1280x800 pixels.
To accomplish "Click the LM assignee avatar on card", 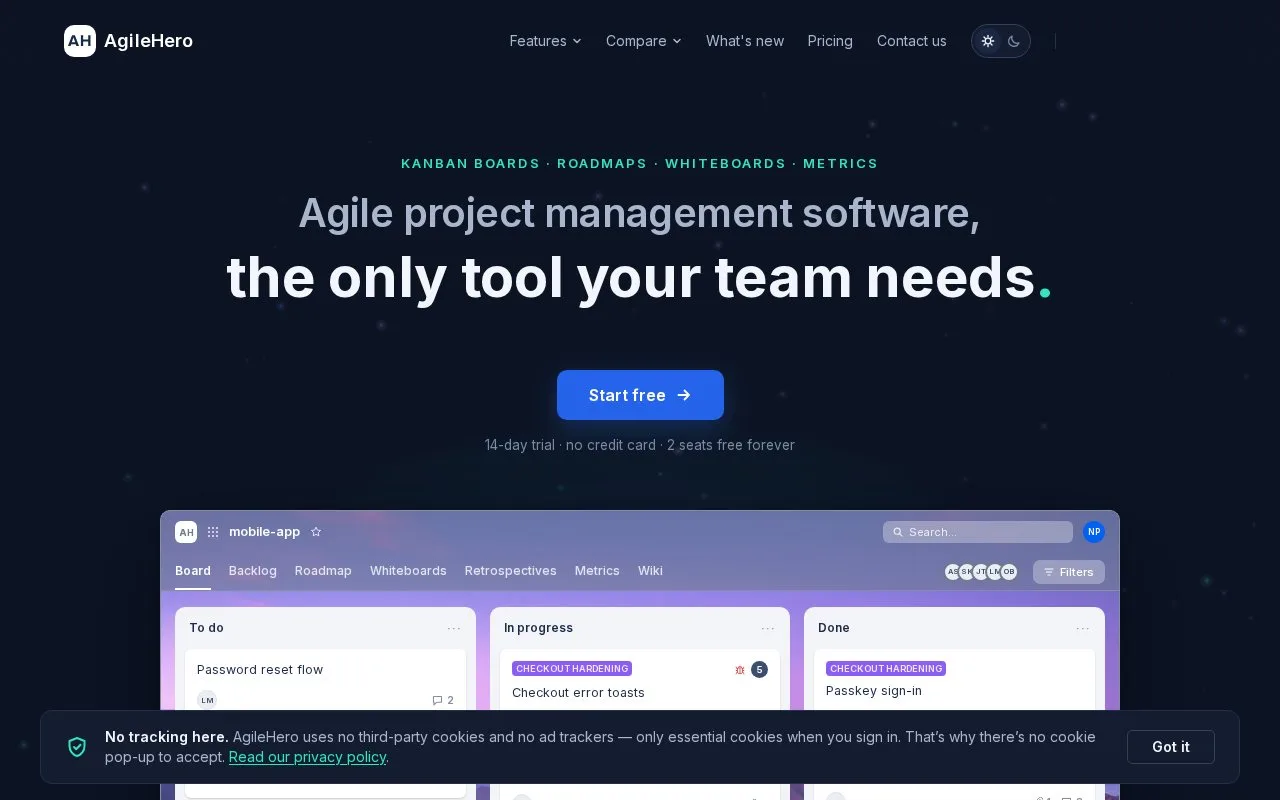I will [x=207, y=700].
